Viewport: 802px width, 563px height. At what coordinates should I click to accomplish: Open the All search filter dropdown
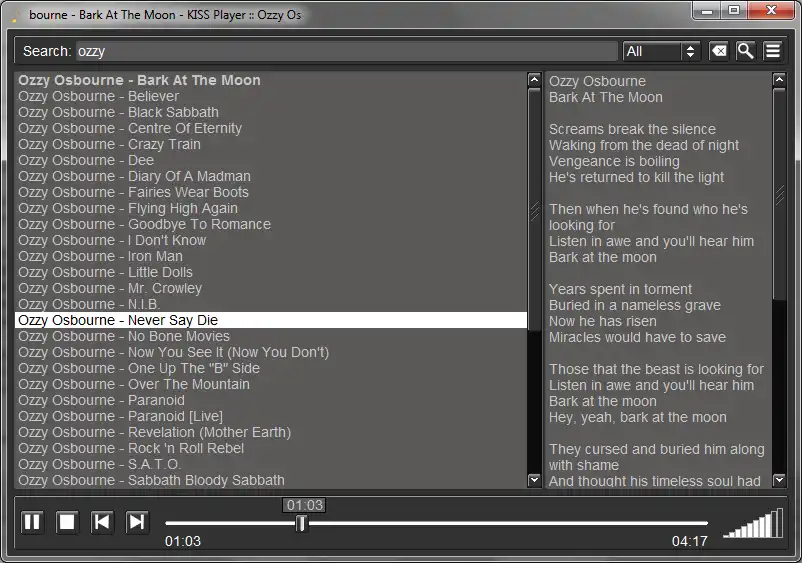pos(661,51)
